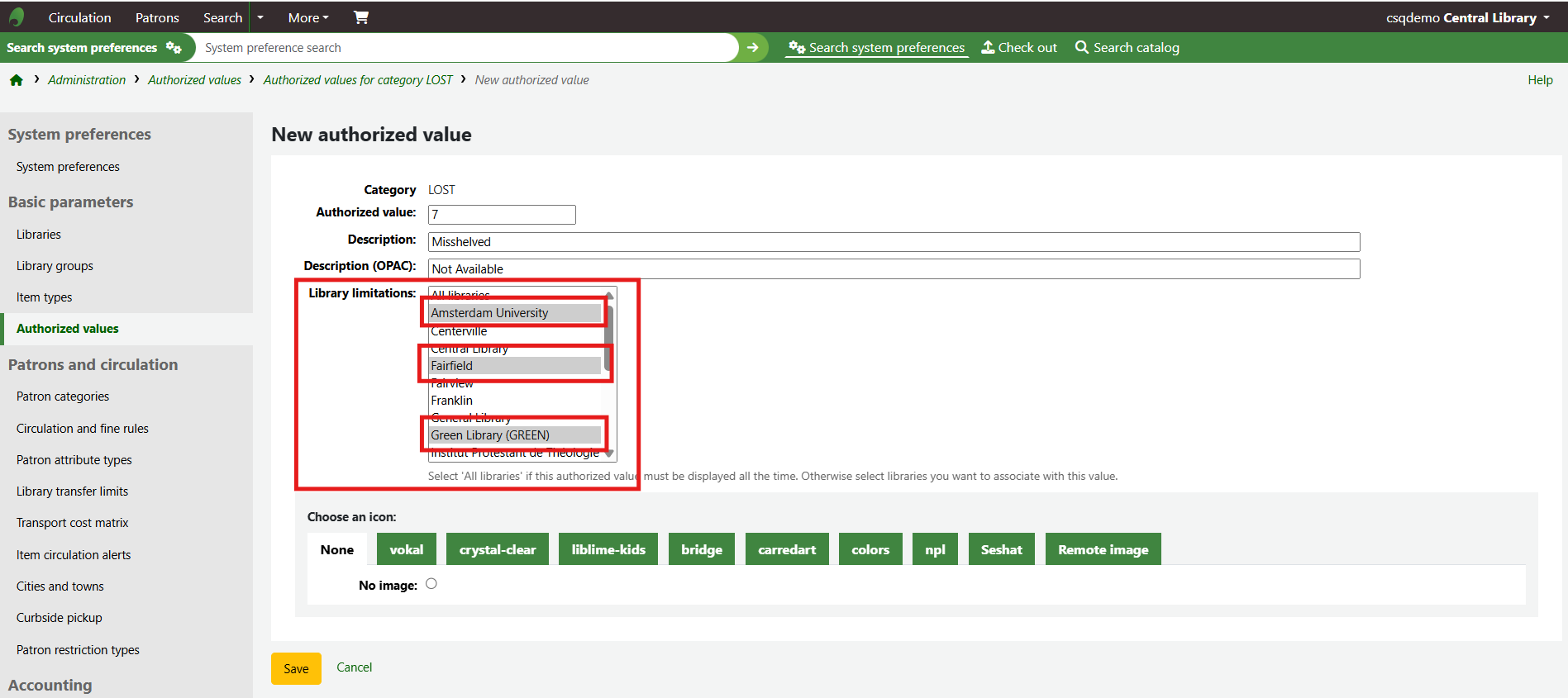Switch to the crystal-clear icon tab

point(498,549)
